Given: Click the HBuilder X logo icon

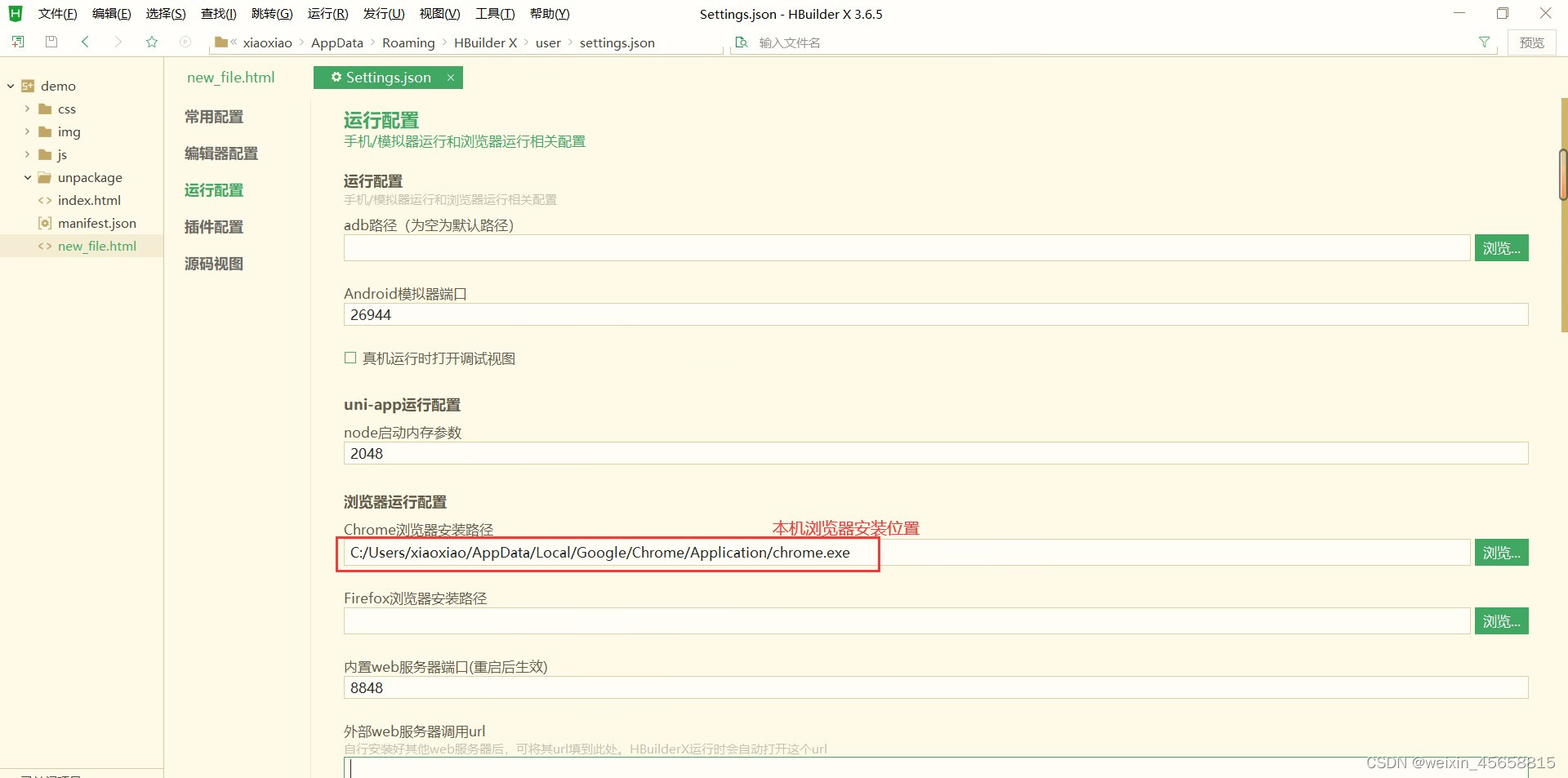Looking at the screenshot, I should click(x=16, y=13).
